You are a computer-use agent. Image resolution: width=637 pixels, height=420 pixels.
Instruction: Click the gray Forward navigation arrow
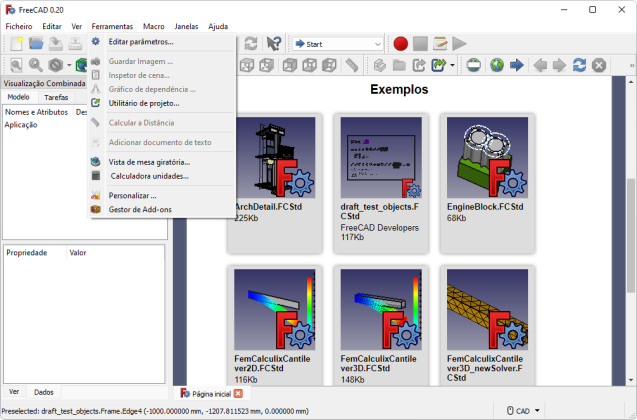pyautogui.click(x=559, y=65)
